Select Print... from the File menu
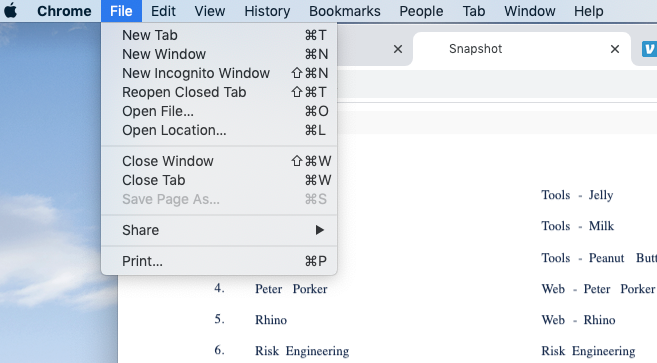This screenshot has width=657, height=363. coord(219,261)
